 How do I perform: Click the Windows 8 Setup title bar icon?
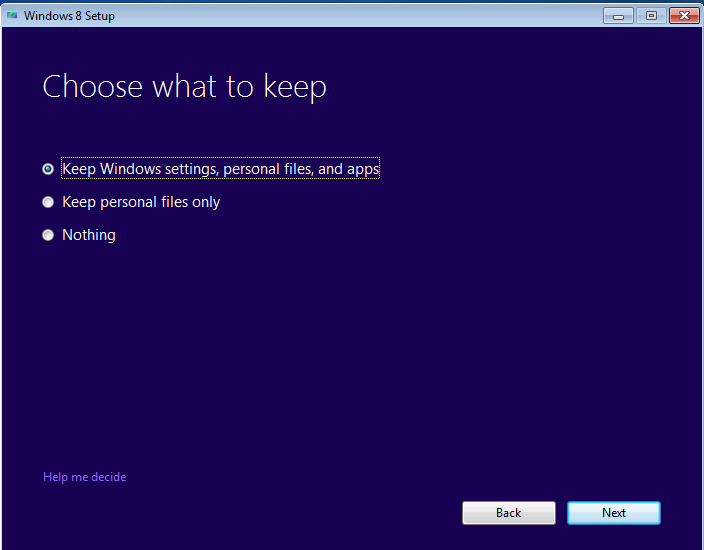(x=12, y=15)
